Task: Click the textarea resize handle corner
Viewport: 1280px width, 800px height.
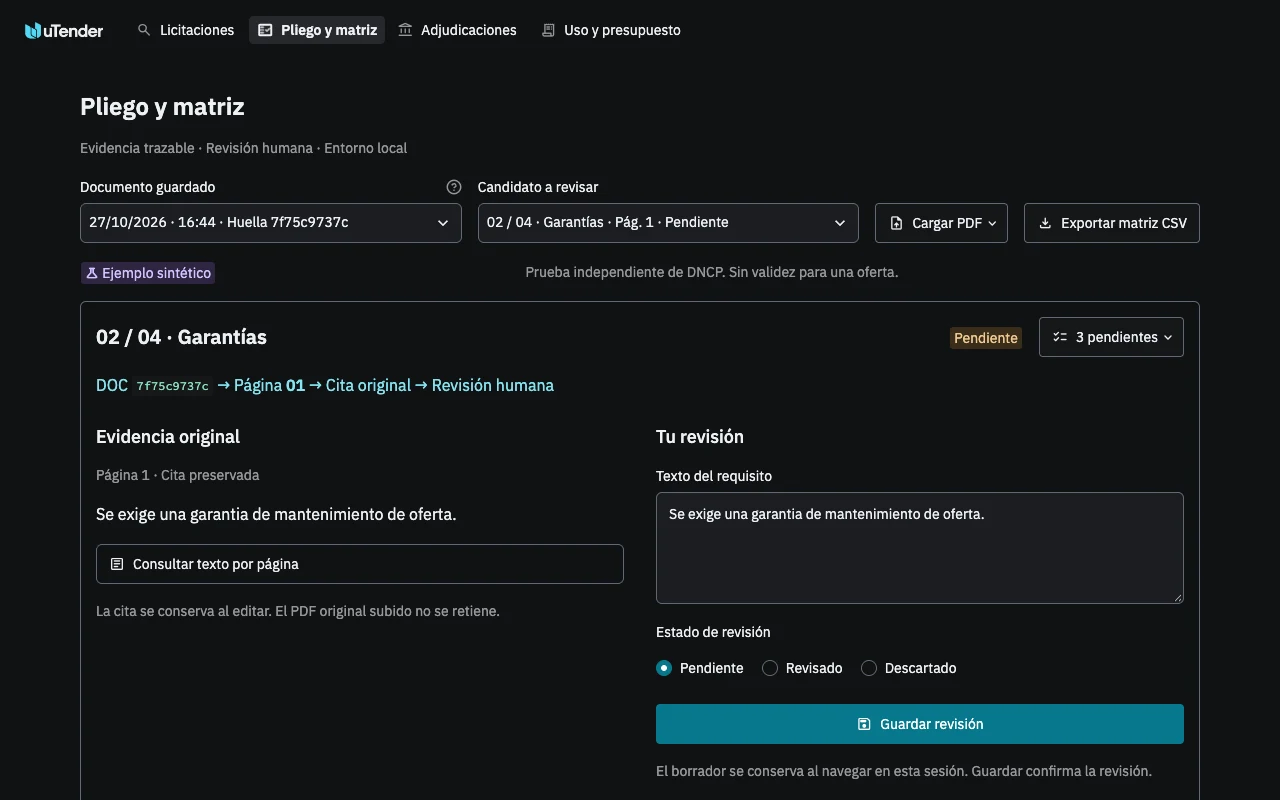Action: tap(1177, 597)
